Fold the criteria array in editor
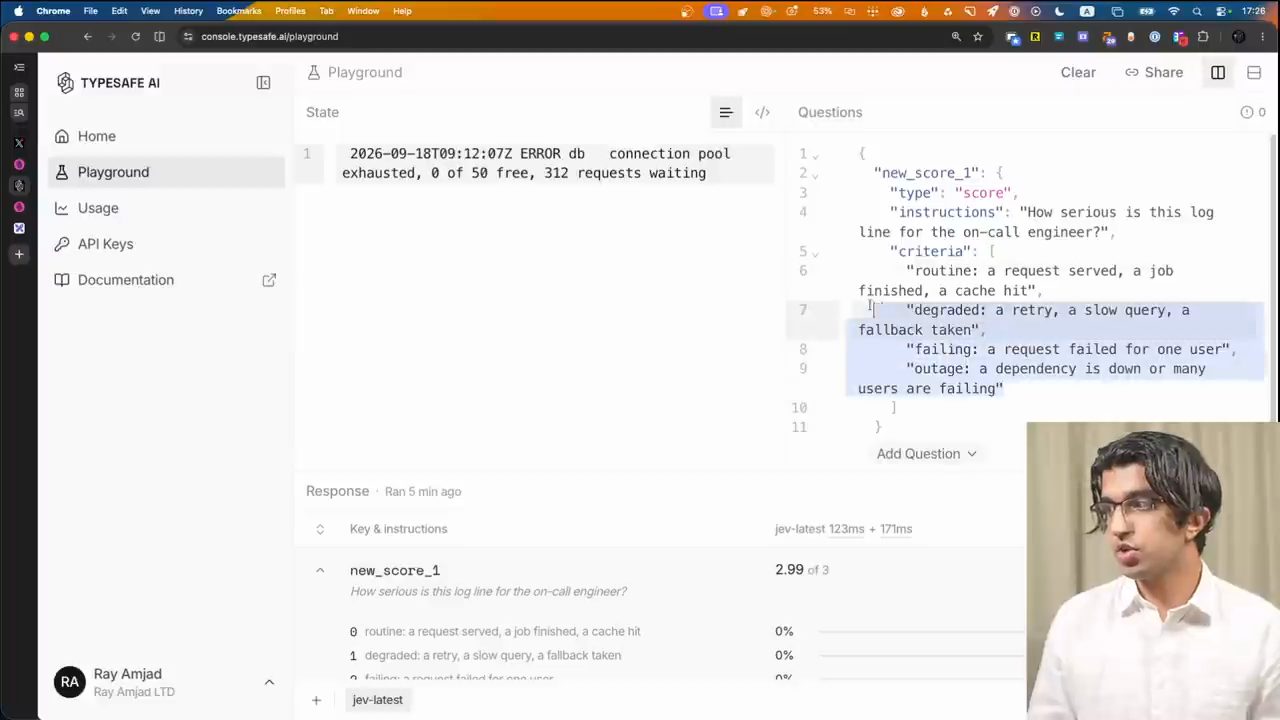 (815, 252)
